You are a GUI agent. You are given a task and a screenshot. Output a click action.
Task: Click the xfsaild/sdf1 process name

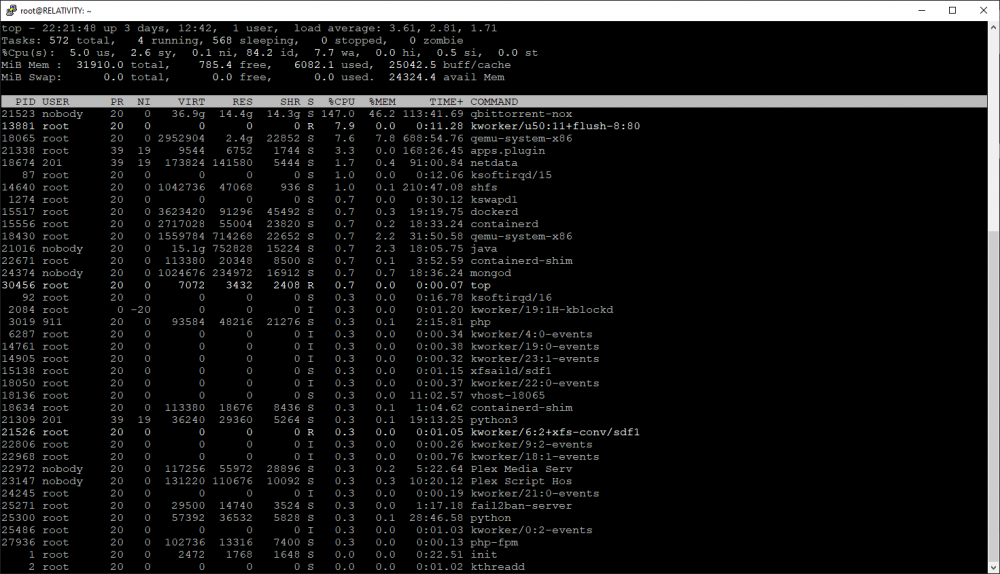(x=511, y=371)
